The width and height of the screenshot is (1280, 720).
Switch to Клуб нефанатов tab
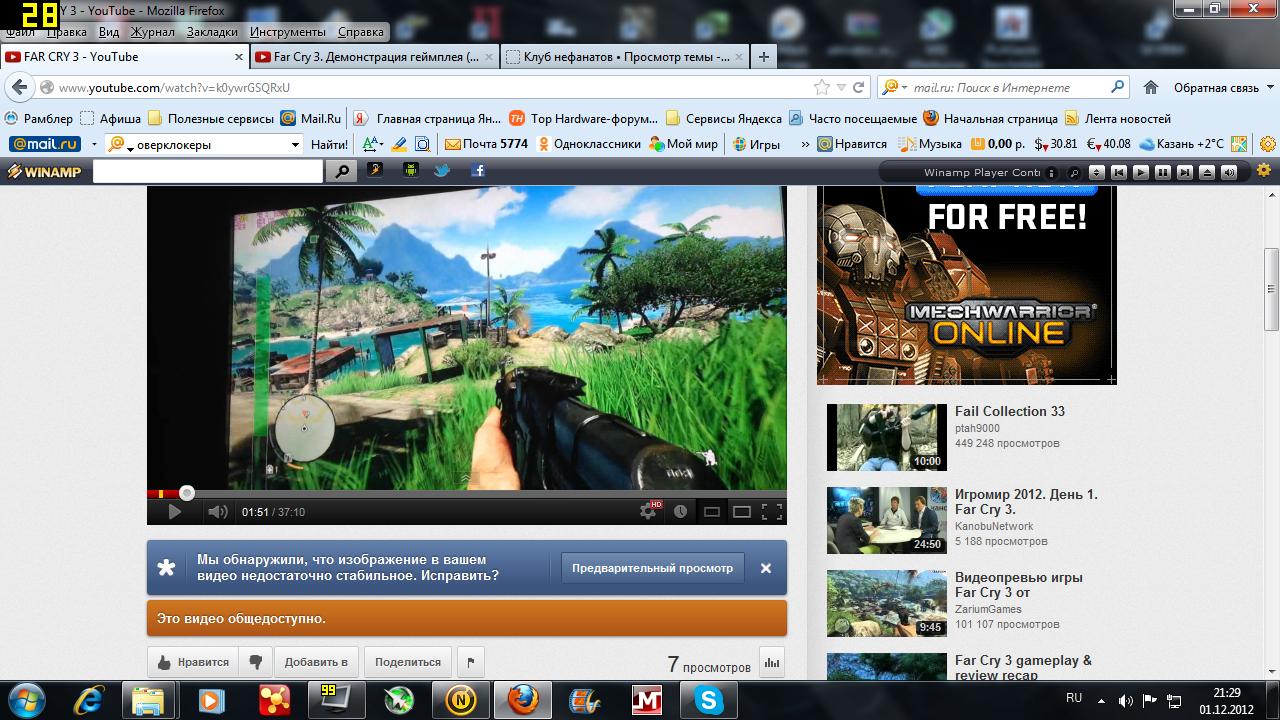[x=625, y=57]
